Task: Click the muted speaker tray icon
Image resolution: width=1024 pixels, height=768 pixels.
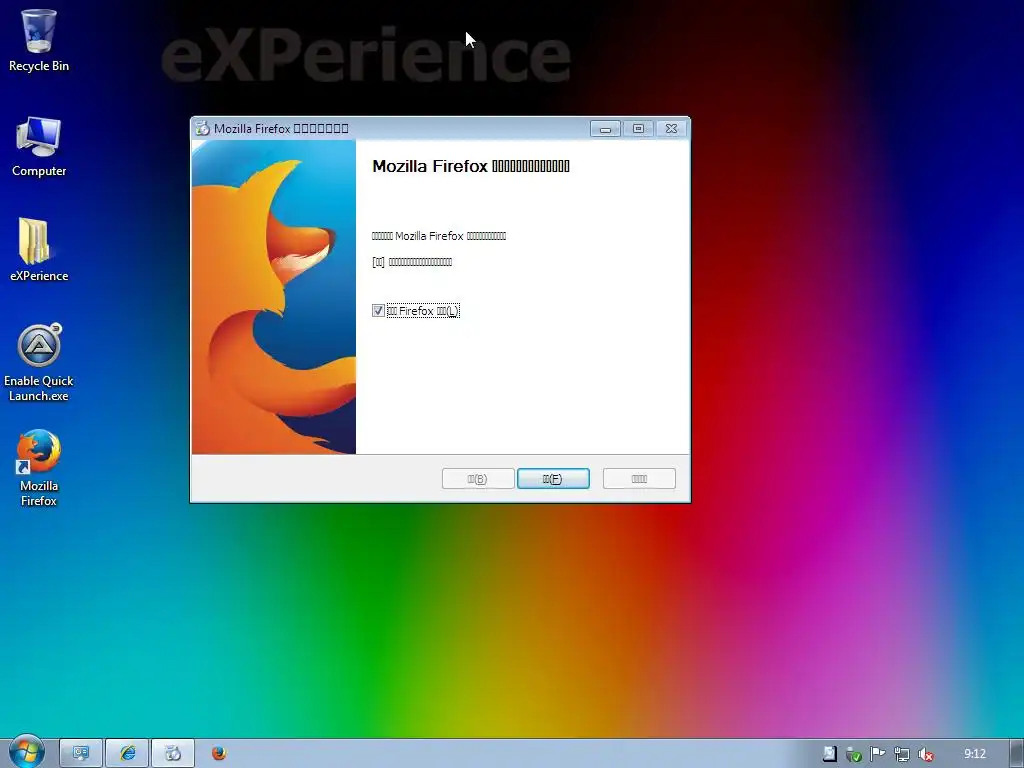Action: tap(925, 754)
